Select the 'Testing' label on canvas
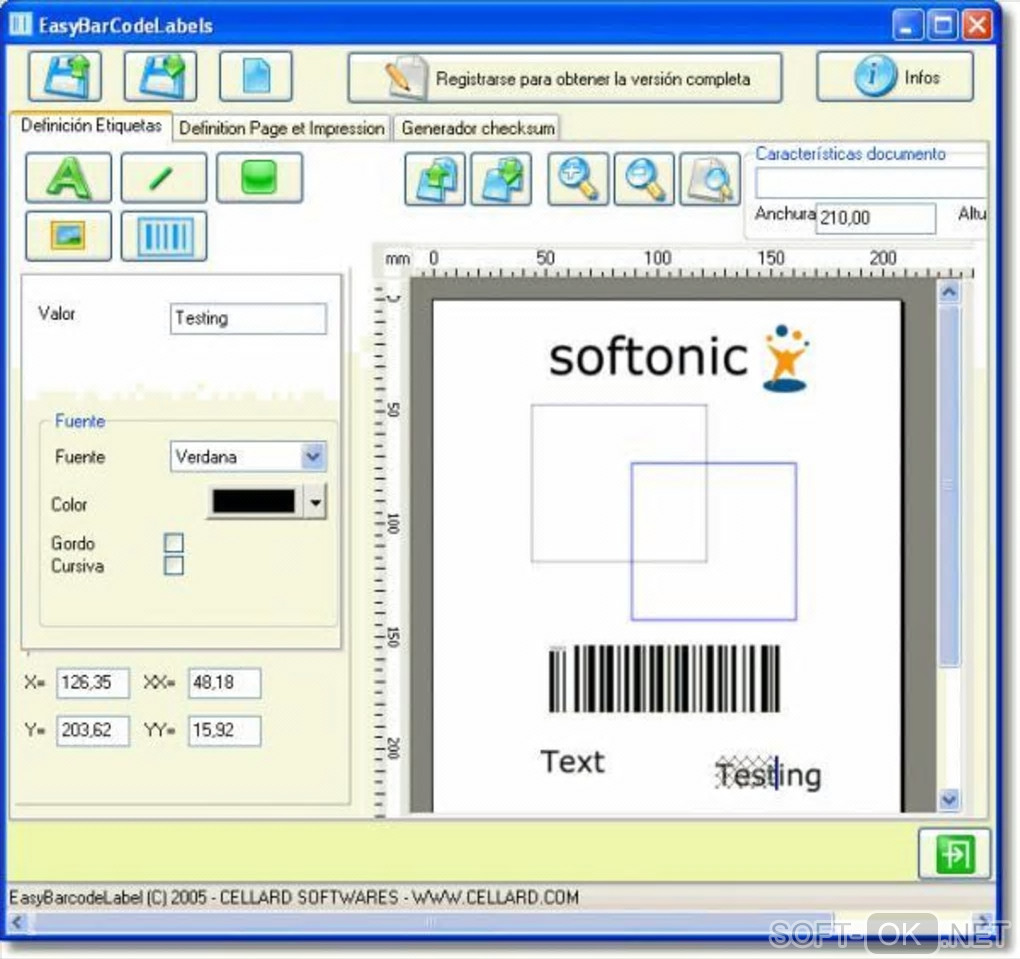This screenshot has height=959, width=1020. (768, 775)
